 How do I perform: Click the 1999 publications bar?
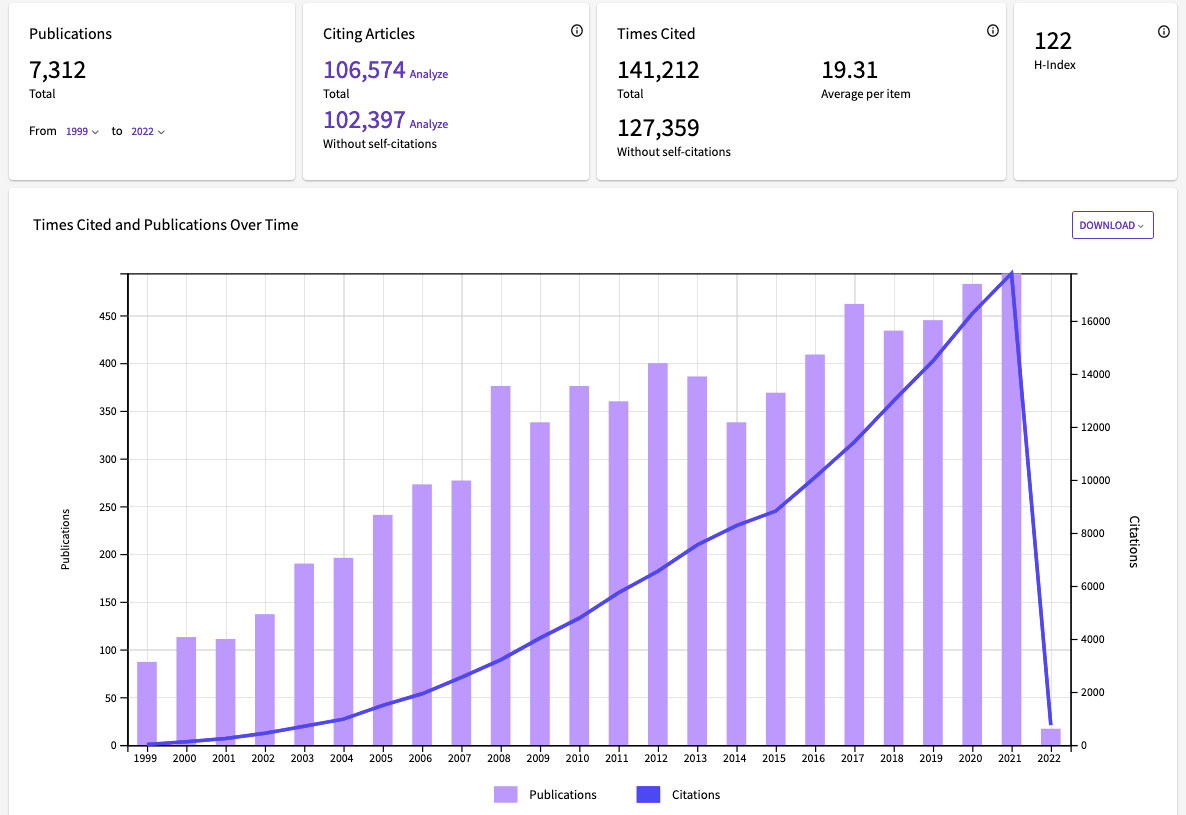147,703
